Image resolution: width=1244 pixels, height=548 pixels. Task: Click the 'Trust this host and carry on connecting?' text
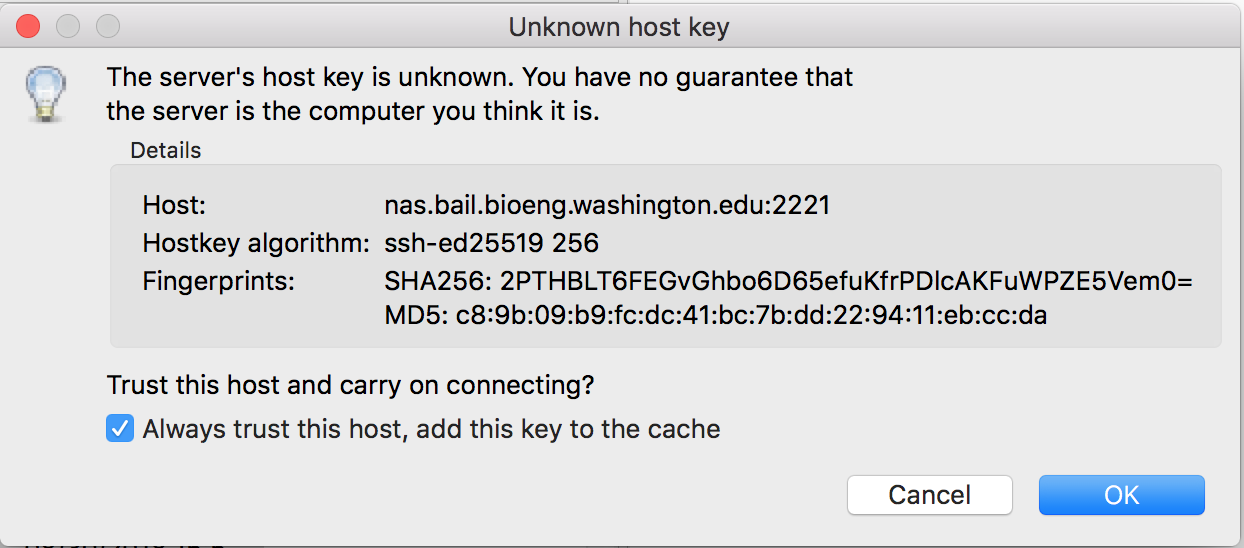[x=351, y=384]
